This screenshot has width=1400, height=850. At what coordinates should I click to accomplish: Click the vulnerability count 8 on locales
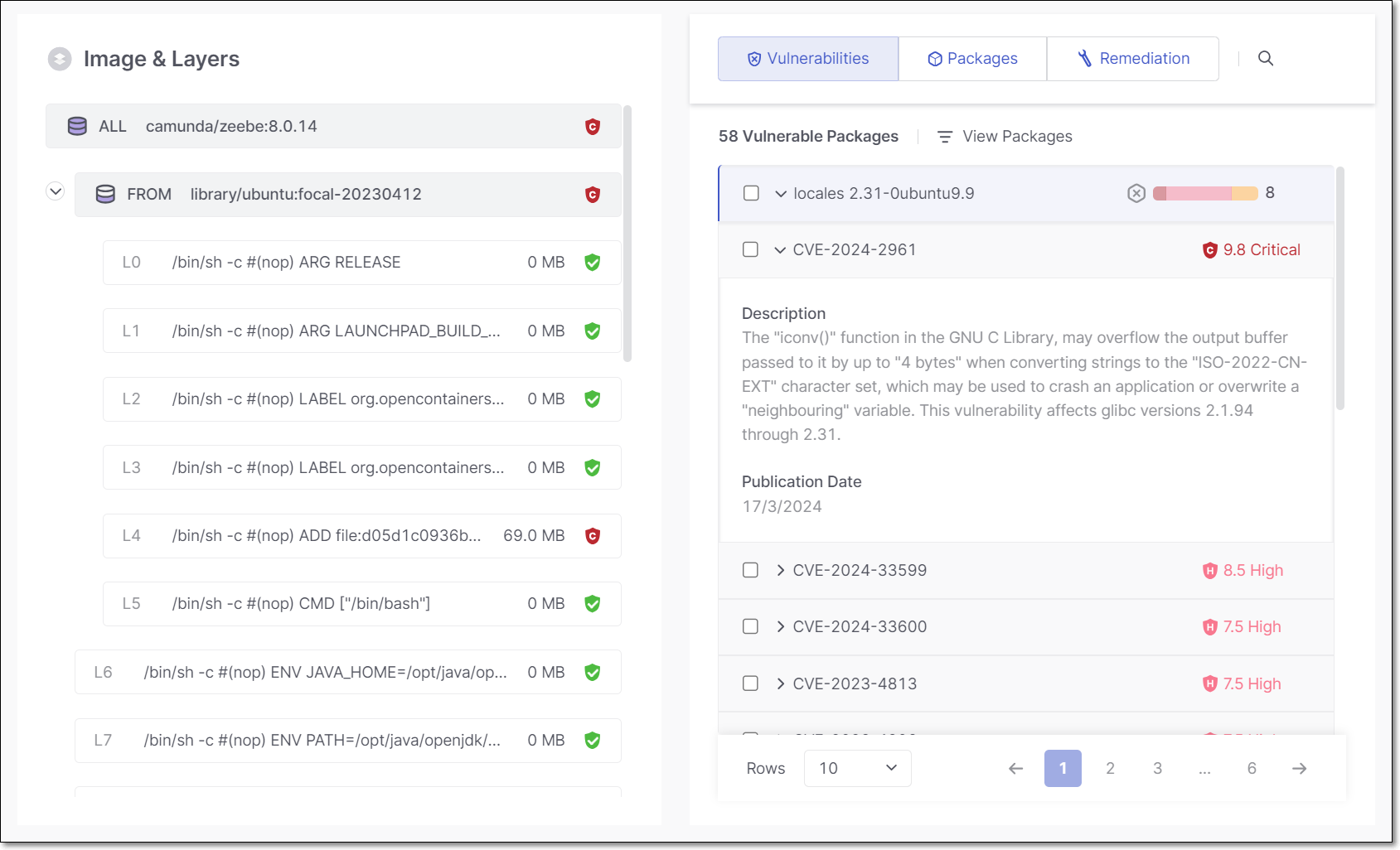point(1270,193)
